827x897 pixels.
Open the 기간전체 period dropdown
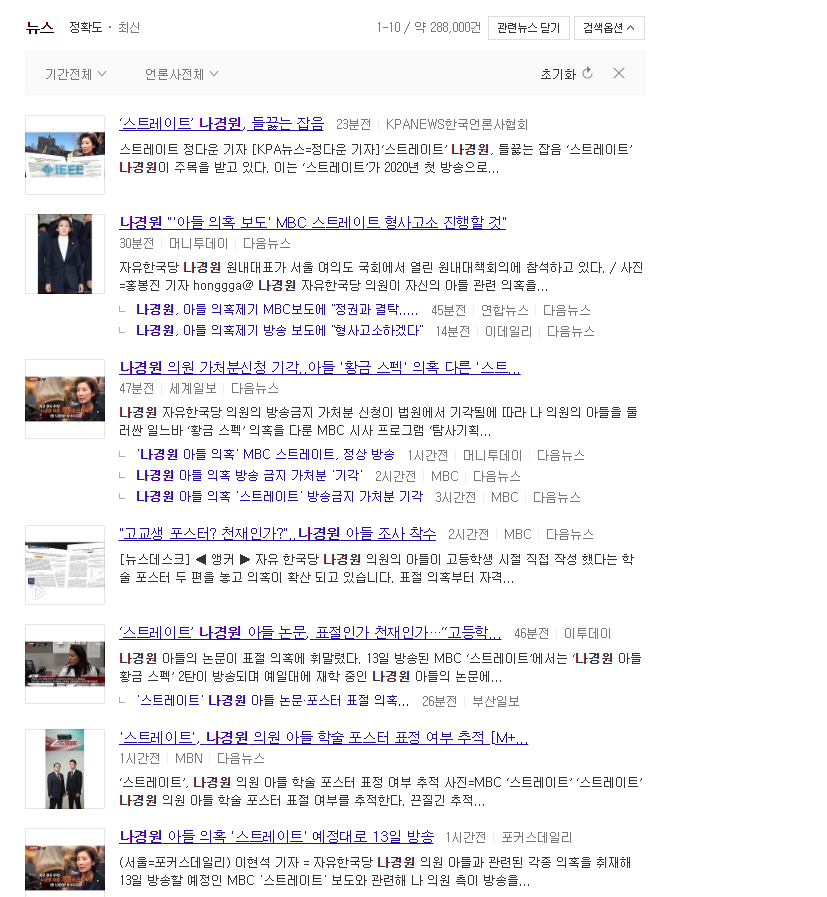[x=75, y=74]
